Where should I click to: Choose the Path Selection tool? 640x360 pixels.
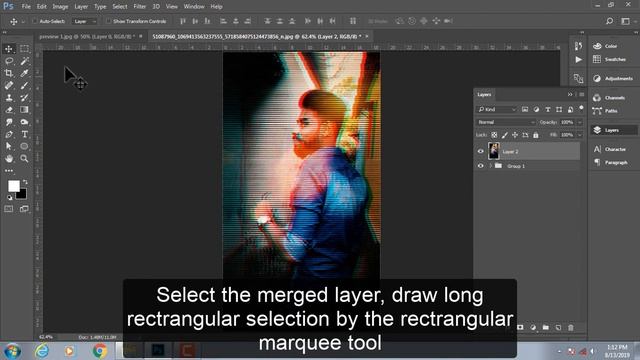click(9, 146)
